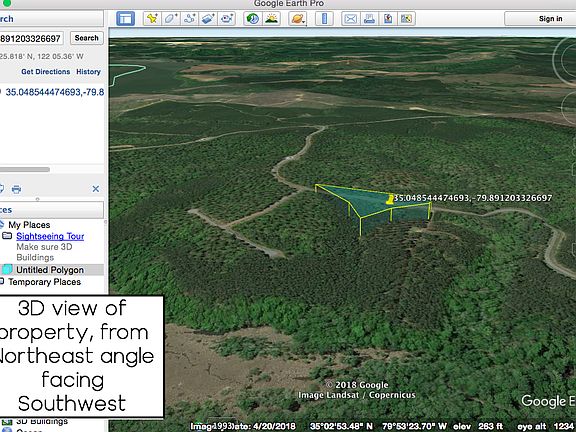Click the print search results icon

tap(16, 189)
